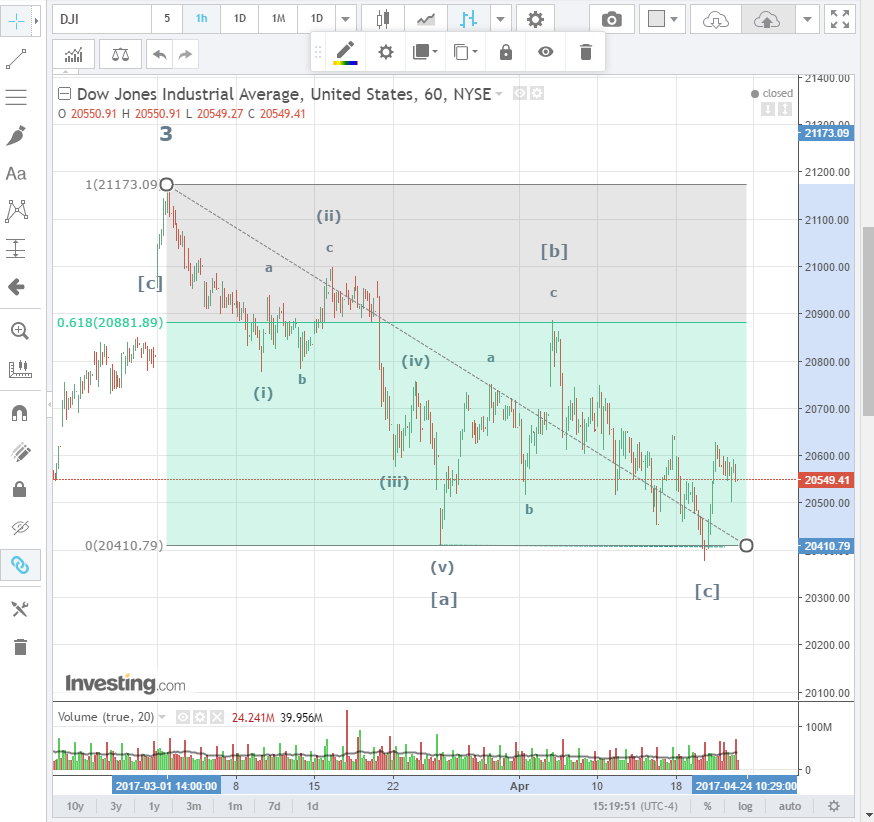Viewport: 874px width, 822px height.
Task: Select the bars chart style
Action: tap(469, 20)
